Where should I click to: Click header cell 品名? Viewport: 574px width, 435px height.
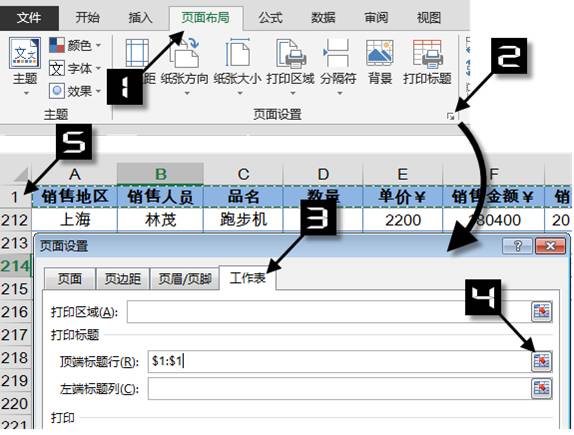(x=243, y=197)
